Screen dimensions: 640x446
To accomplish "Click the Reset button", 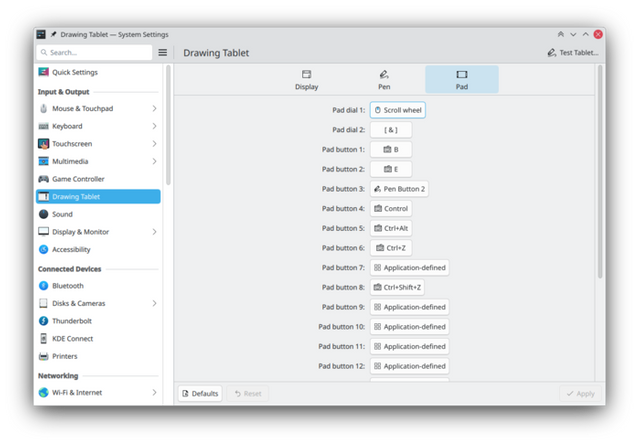I will pos(248,393).
